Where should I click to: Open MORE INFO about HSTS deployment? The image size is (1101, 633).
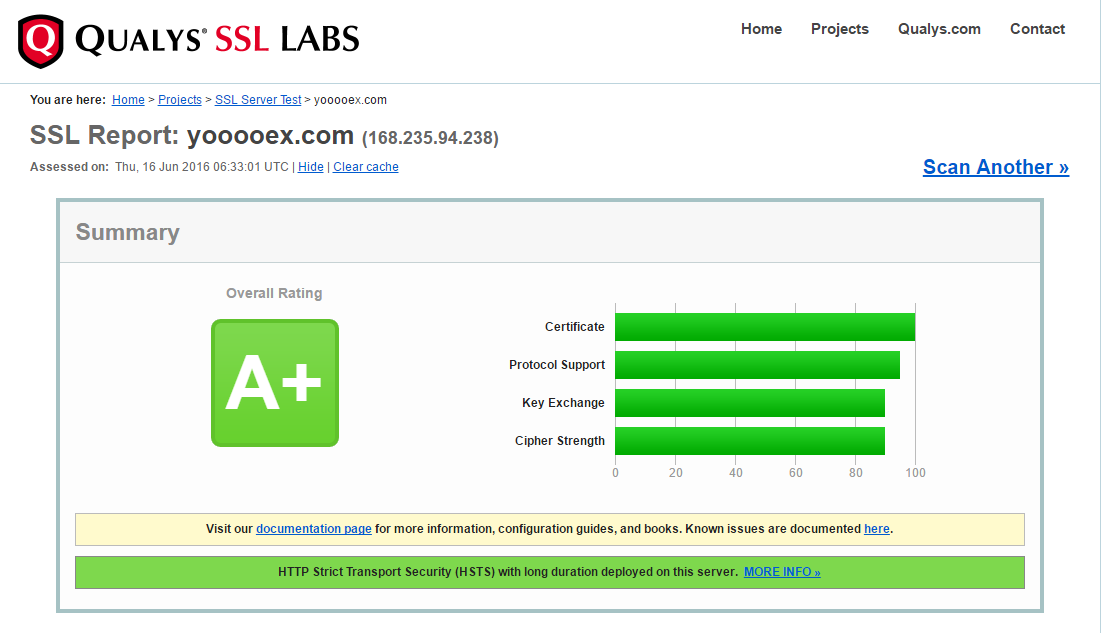(781, 572)
